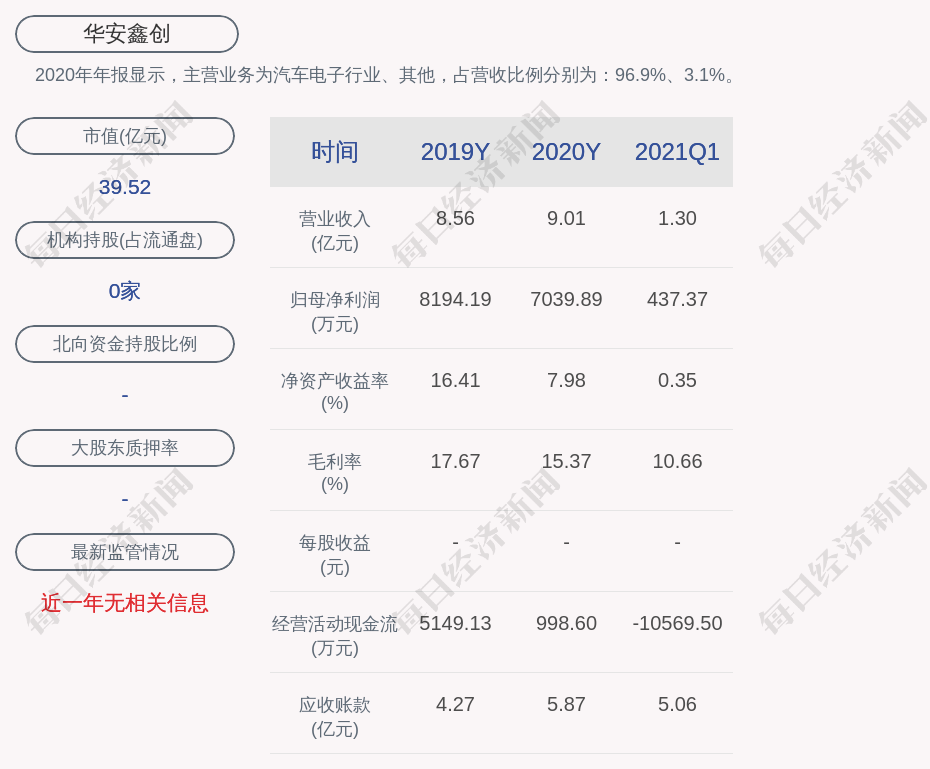Viewport: 930px width, 769px height.
Task: Click the red 近一年无相关信息 text
Action: pyautogui.click(x=125, y=603)
